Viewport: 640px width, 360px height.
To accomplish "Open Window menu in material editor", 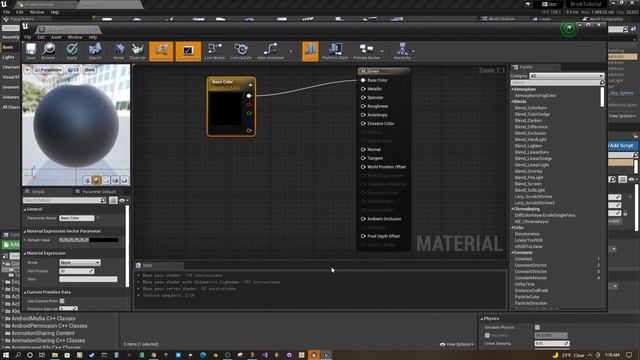I will coord(75,37).
